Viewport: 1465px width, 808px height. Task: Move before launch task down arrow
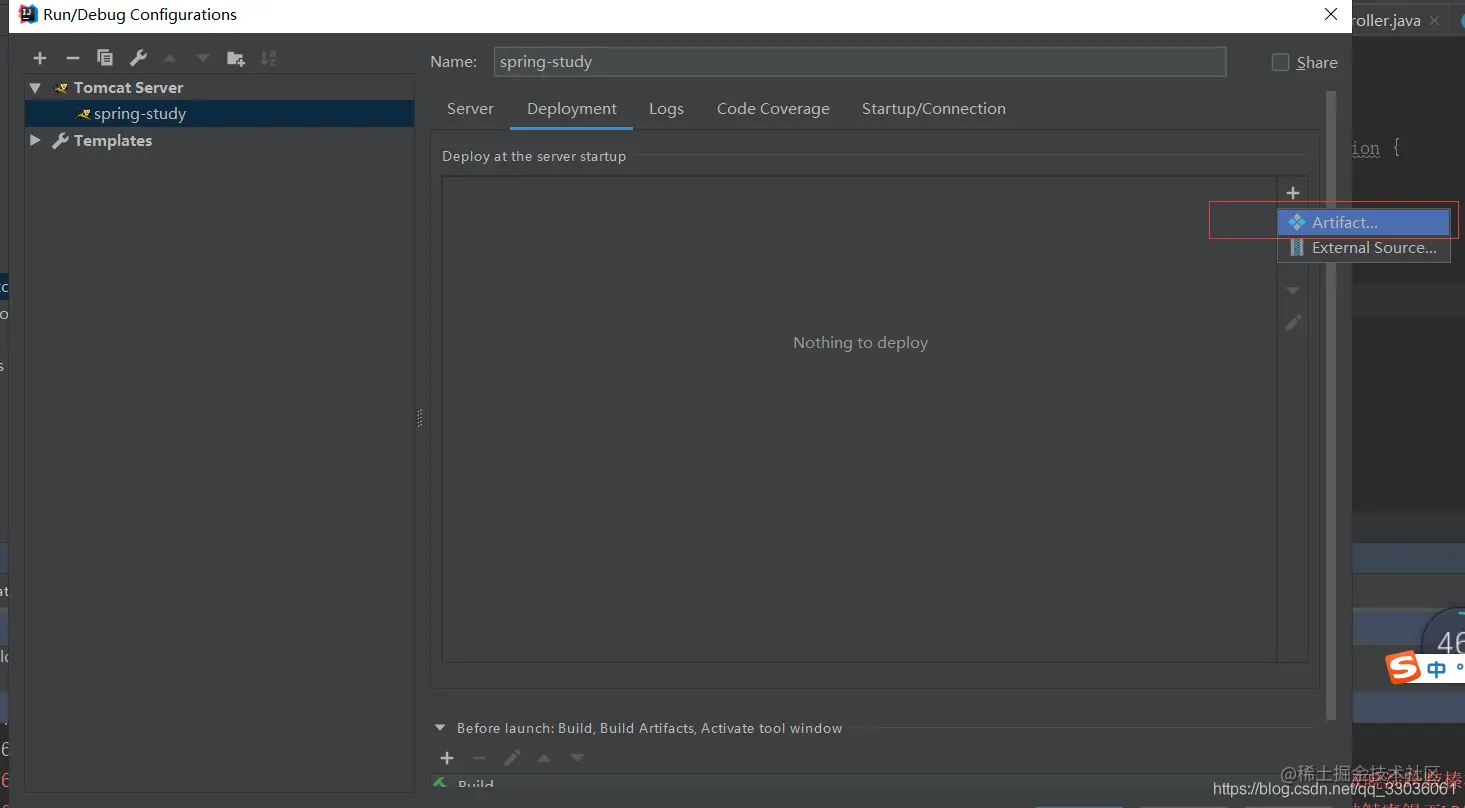point(577,759)
